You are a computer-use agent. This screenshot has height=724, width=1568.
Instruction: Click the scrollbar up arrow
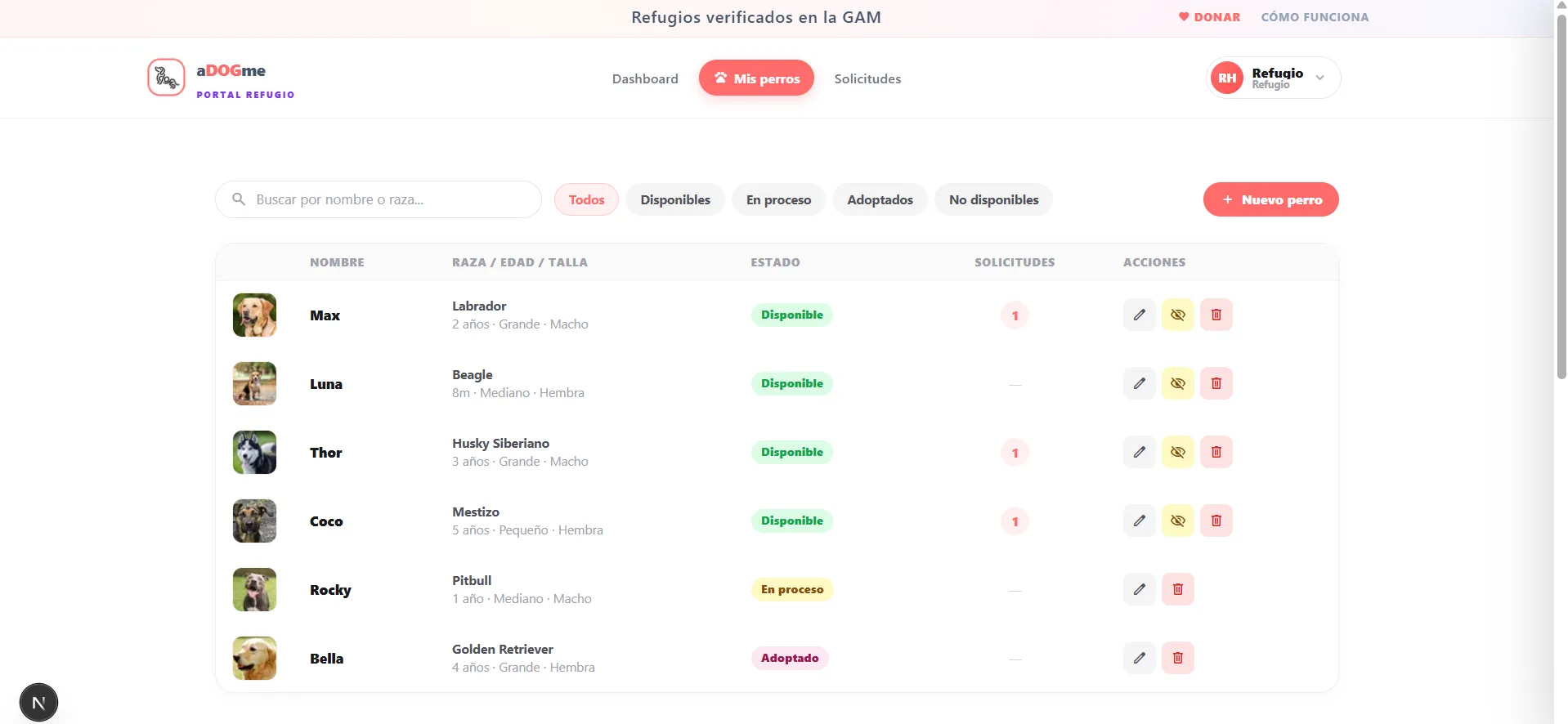tap(1561, 5)
